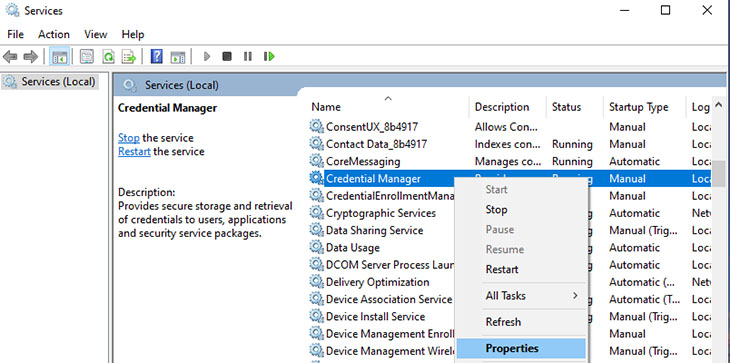Open the View menu

click(x=95, y=34)
